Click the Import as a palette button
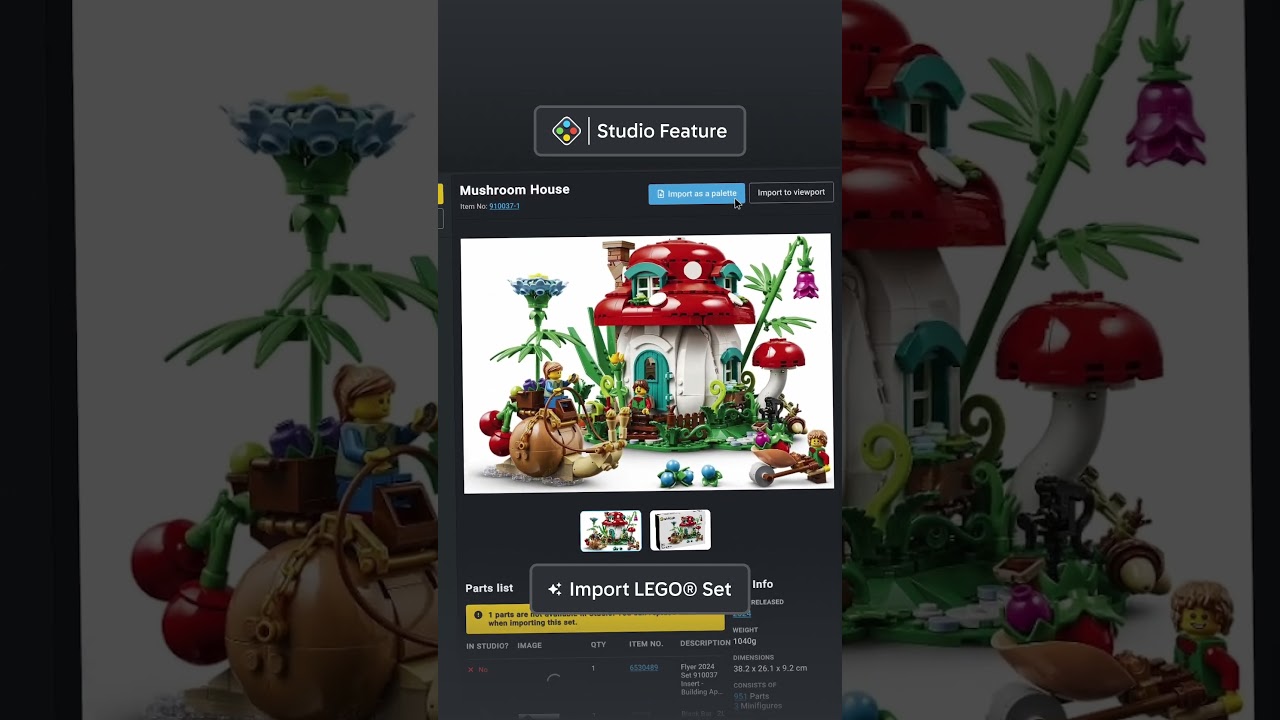This screenshot has width=1280, height=720. click(x=696, y=194)
